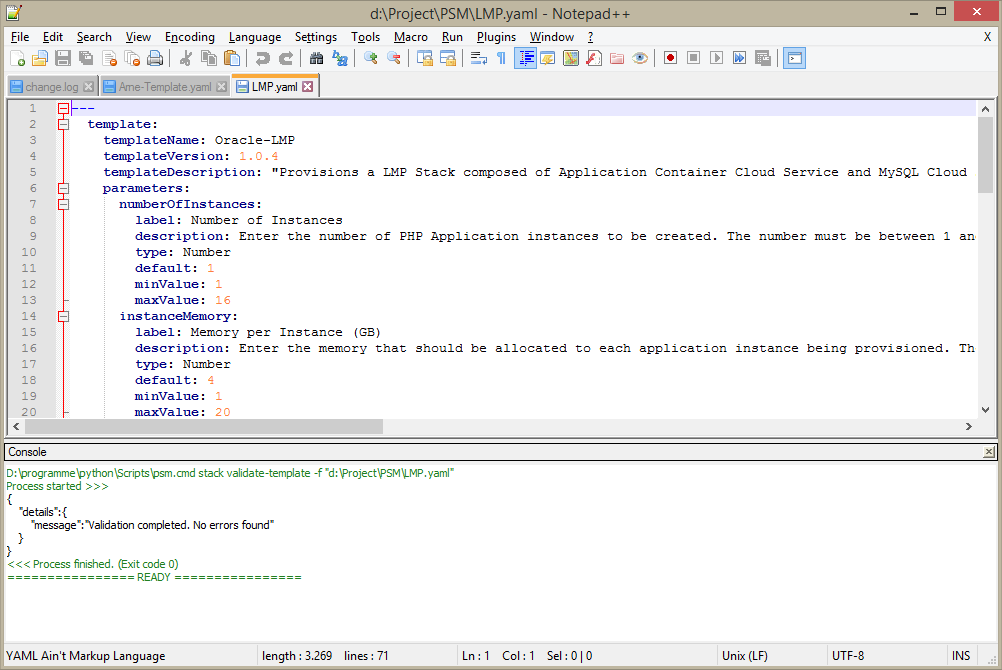Open the File menu
Viewport: 1002px width, 670px height.
[20, 37]
